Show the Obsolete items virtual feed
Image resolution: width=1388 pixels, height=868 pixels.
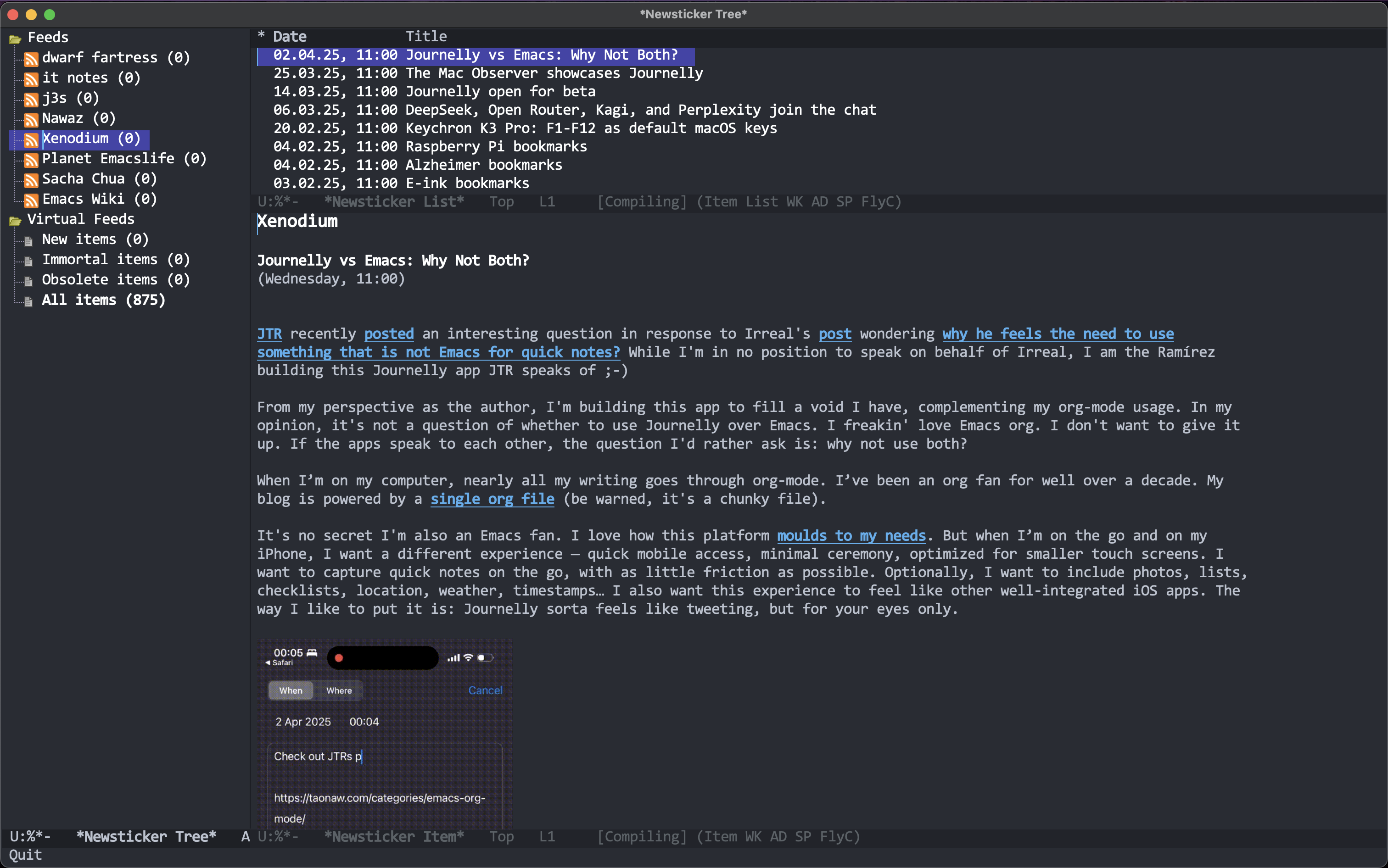[x=116, y=279]
